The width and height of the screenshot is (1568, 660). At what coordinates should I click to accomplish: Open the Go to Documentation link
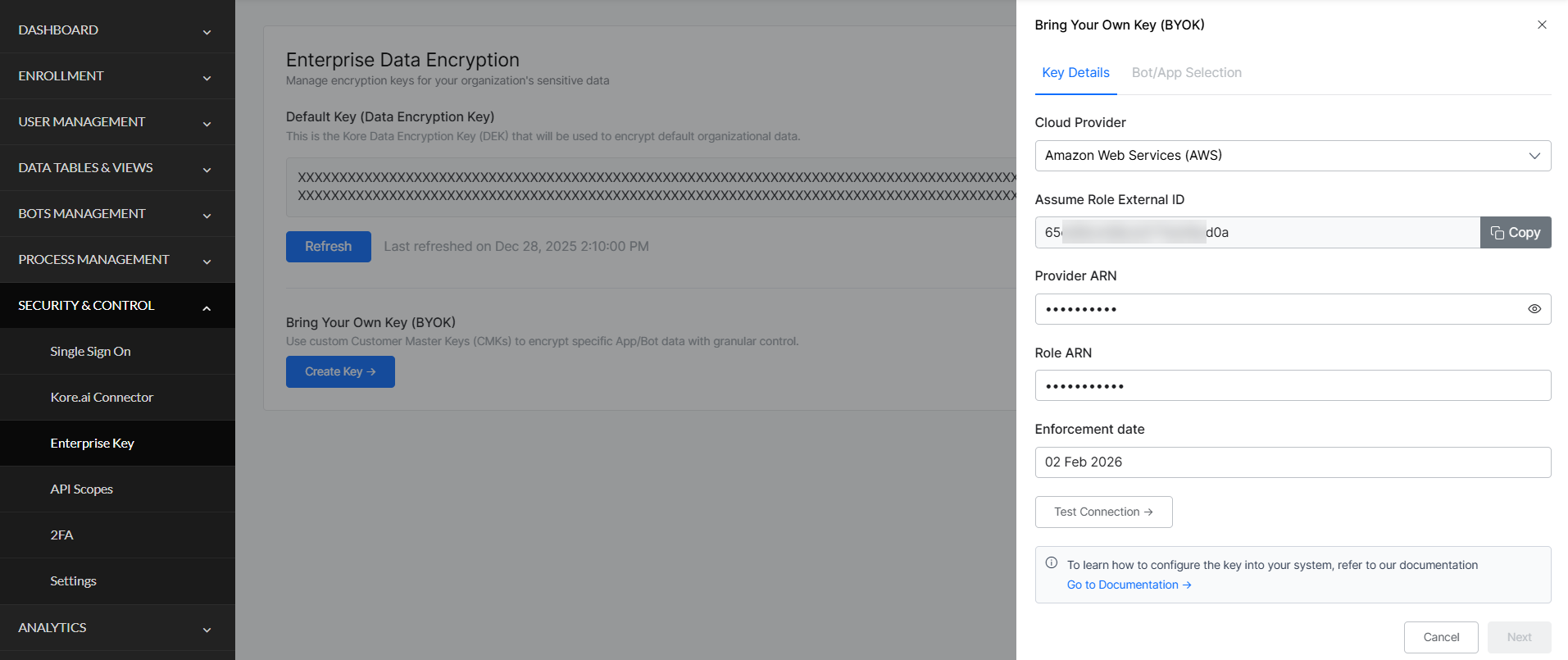1128,585
